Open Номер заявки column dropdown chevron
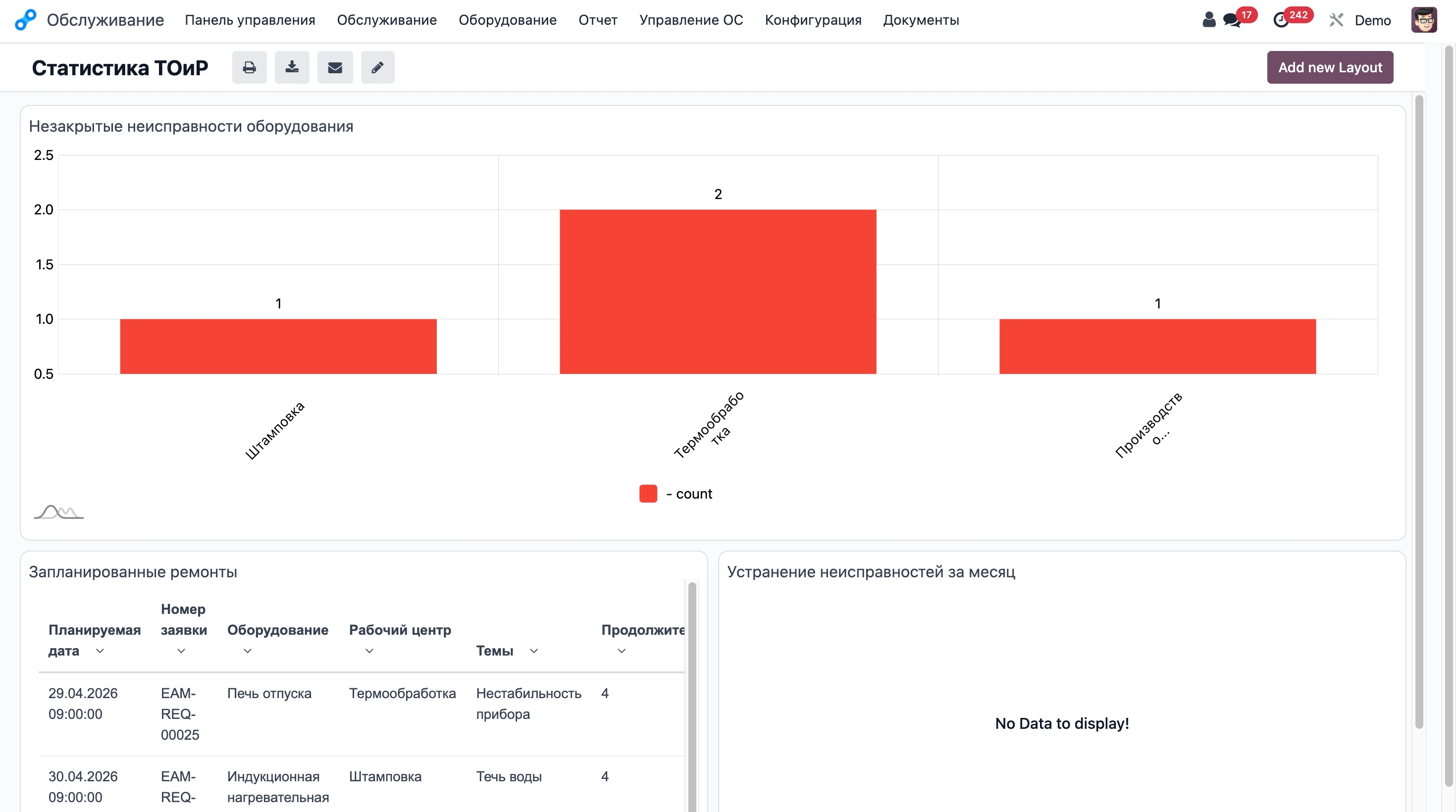1456x812 pixels. click(181, 651)
